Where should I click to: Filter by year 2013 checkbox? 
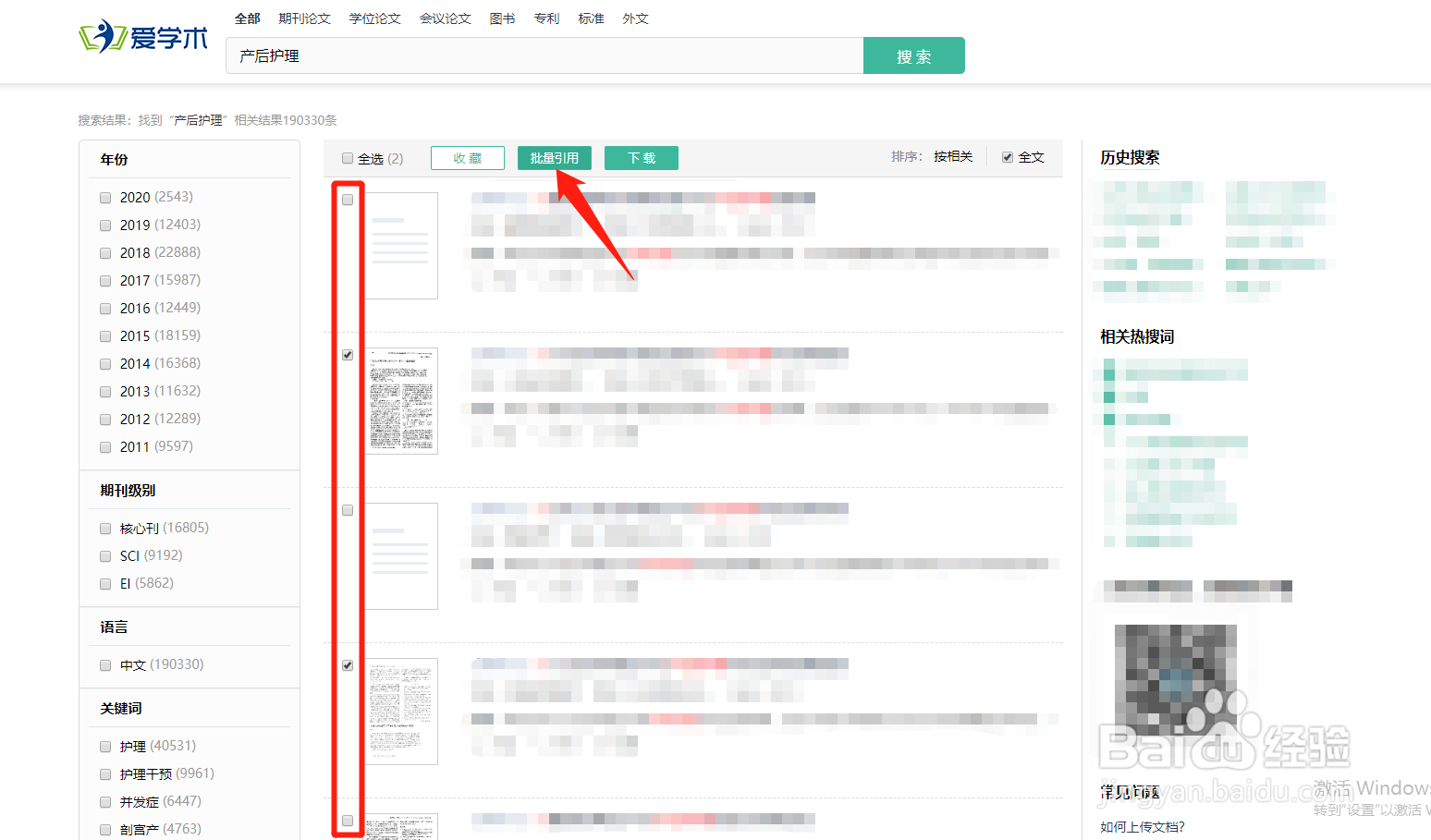[x=105, y=392]
